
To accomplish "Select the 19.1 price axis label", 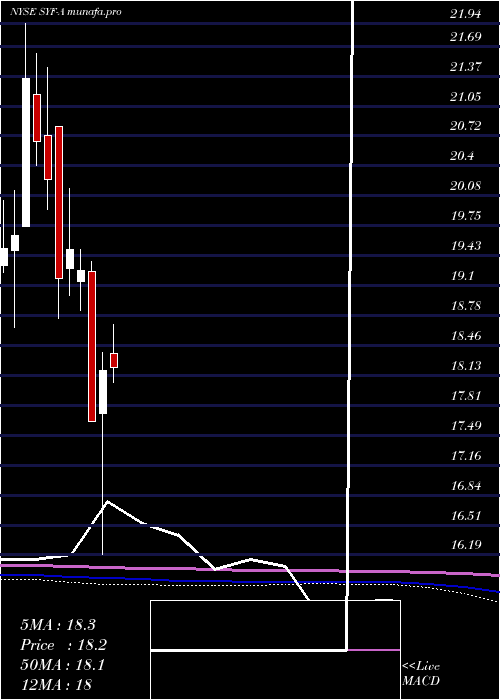I will [462, 276].
